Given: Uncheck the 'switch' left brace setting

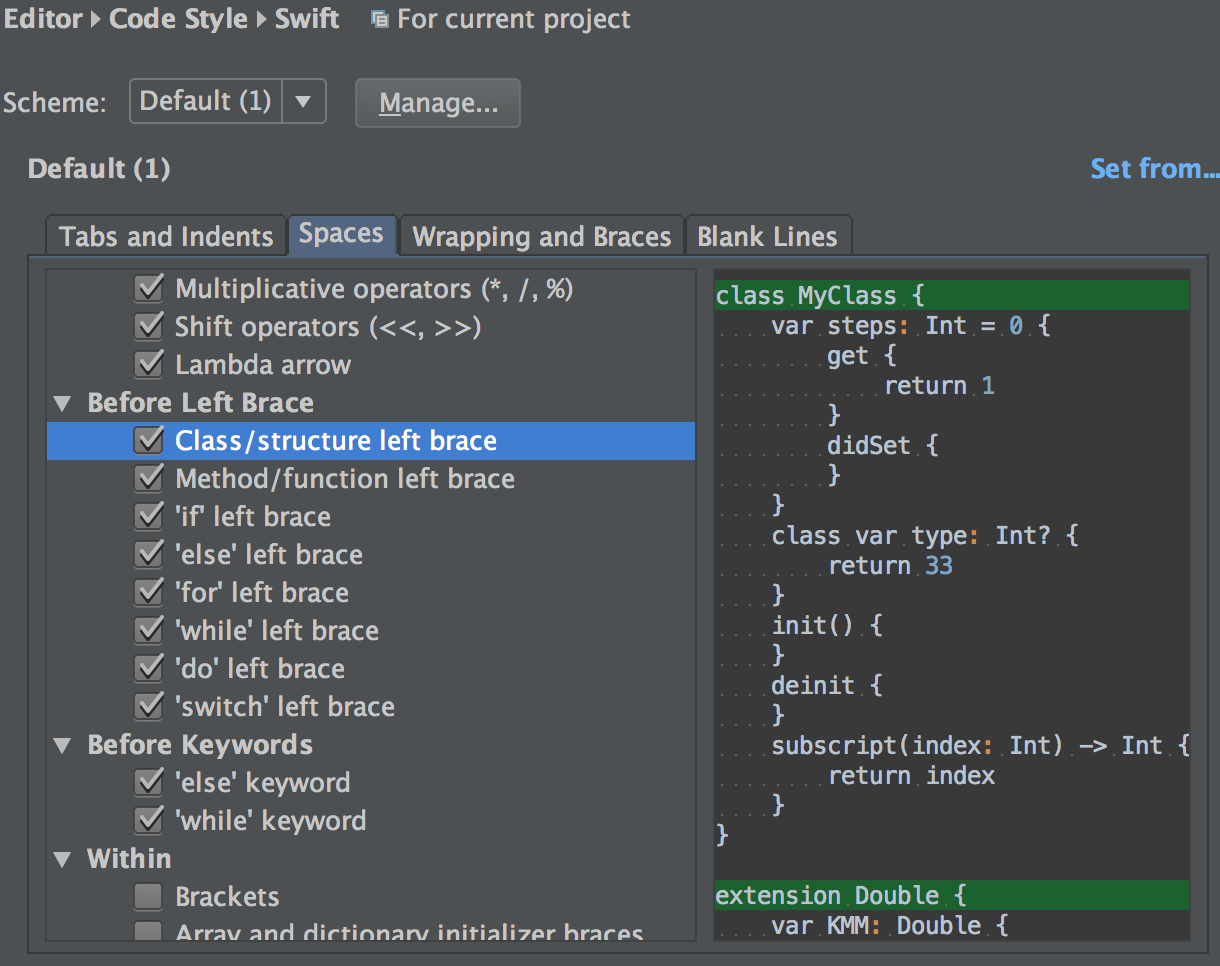Looking at the screenshot, I should click(x=148, y=706).
